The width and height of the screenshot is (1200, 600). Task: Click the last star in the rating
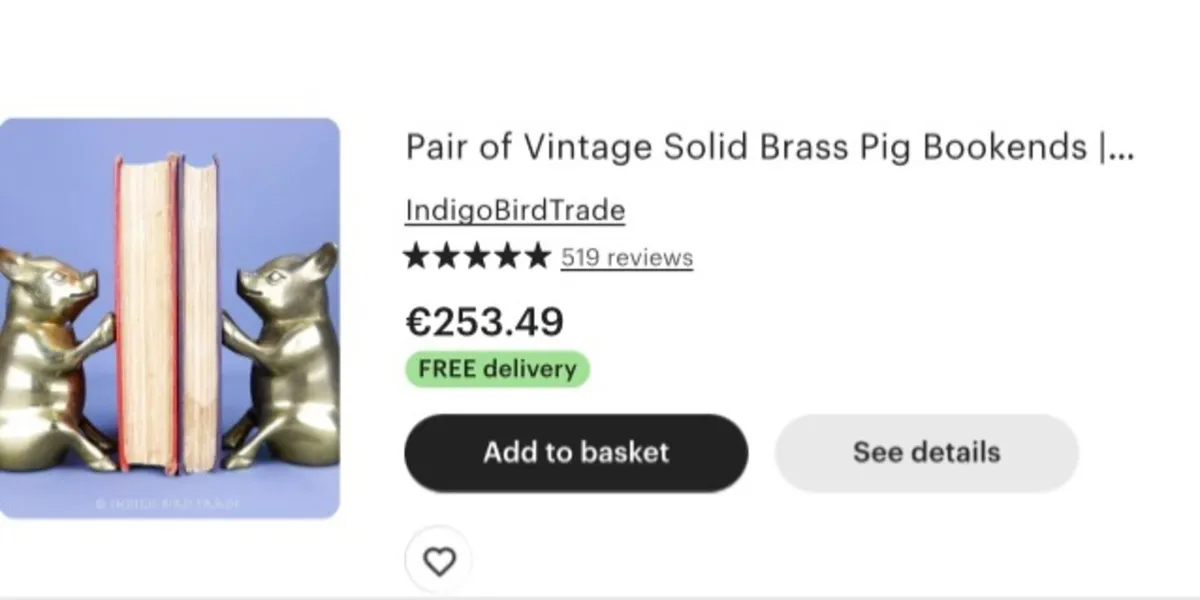pos(538,257)
